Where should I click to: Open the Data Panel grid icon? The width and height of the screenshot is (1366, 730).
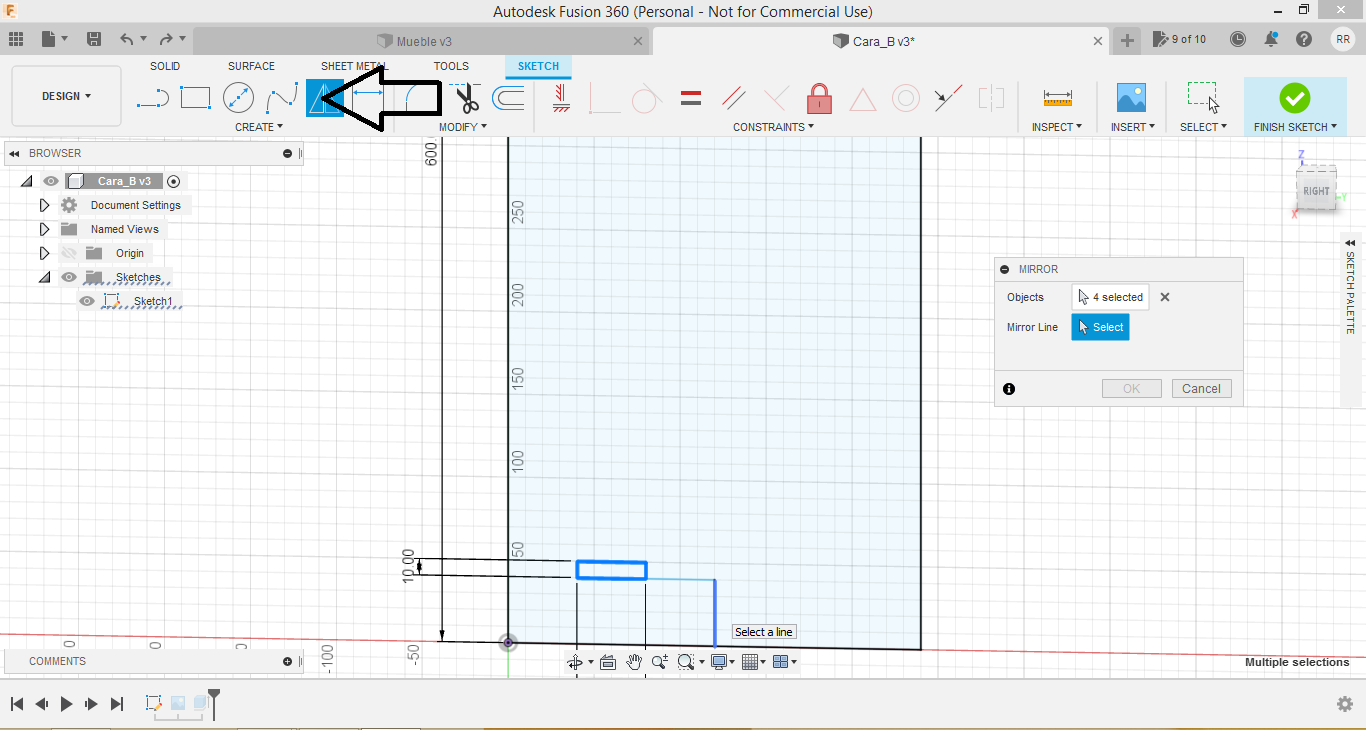point(16,39)
